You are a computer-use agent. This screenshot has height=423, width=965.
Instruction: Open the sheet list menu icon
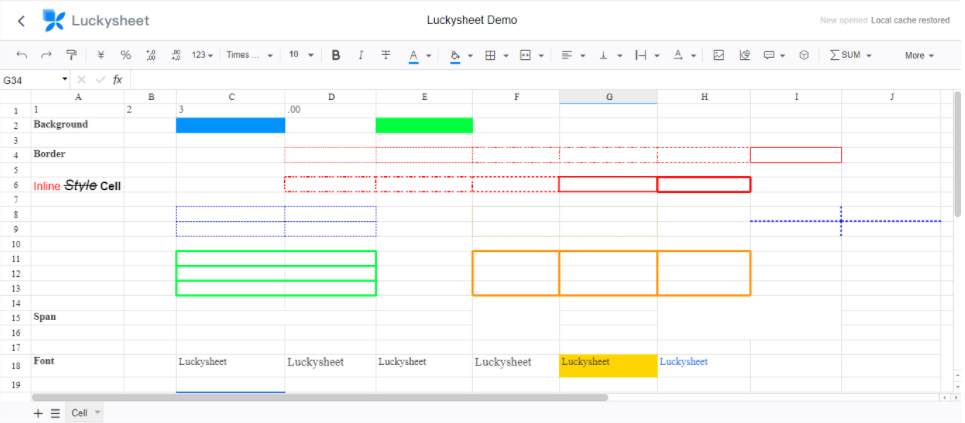point(55,412)
